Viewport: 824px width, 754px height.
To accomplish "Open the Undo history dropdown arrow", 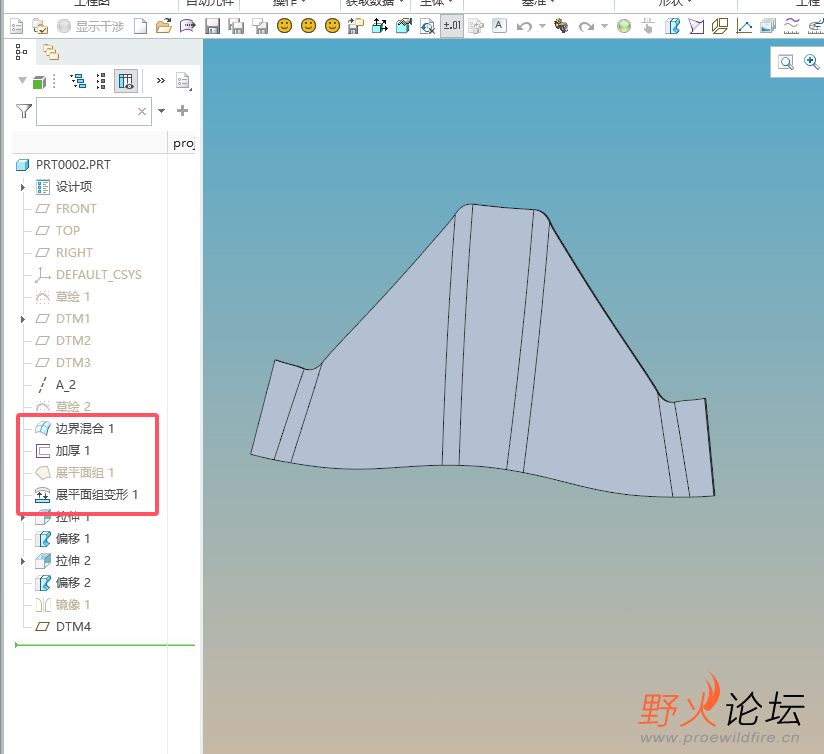I will tap(542, 26).
